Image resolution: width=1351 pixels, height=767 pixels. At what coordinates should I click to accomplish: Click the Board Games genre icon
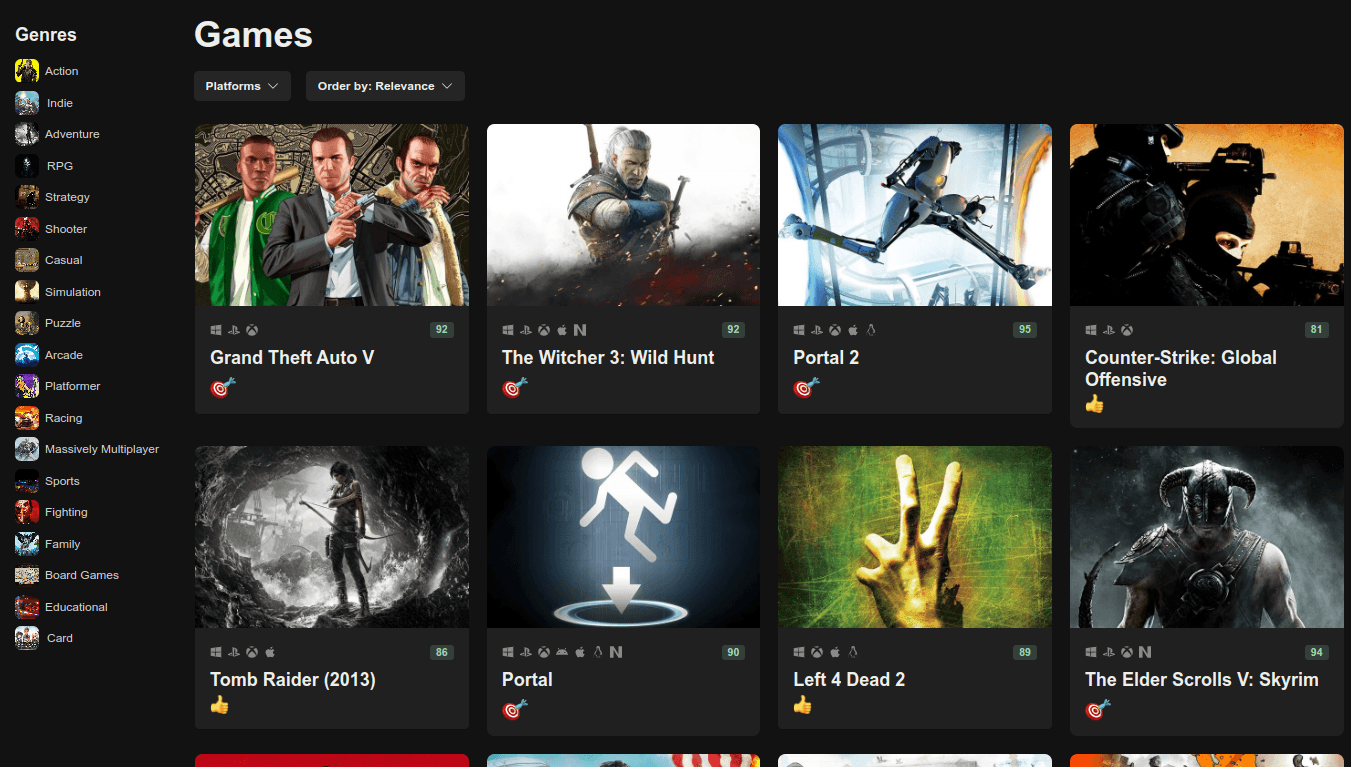27,575
